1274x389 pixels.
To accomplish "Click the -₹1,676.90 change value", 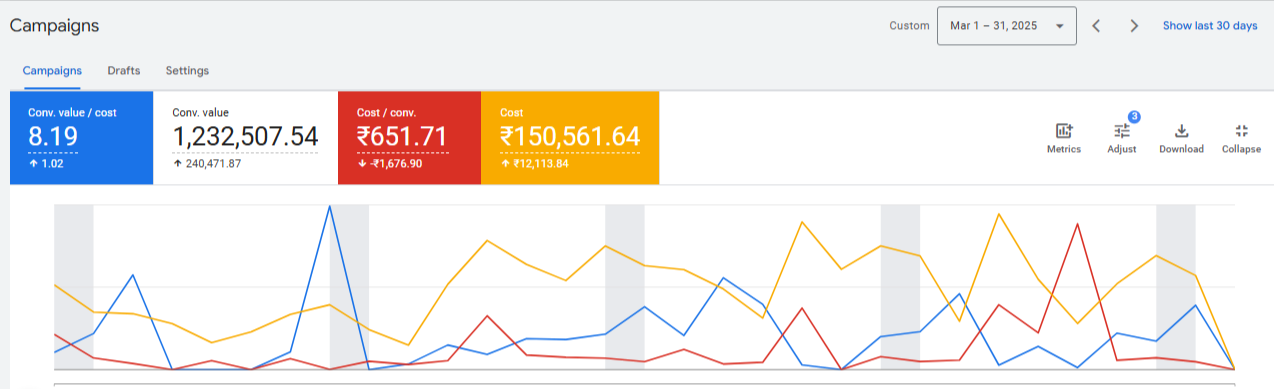I will 396,163.
